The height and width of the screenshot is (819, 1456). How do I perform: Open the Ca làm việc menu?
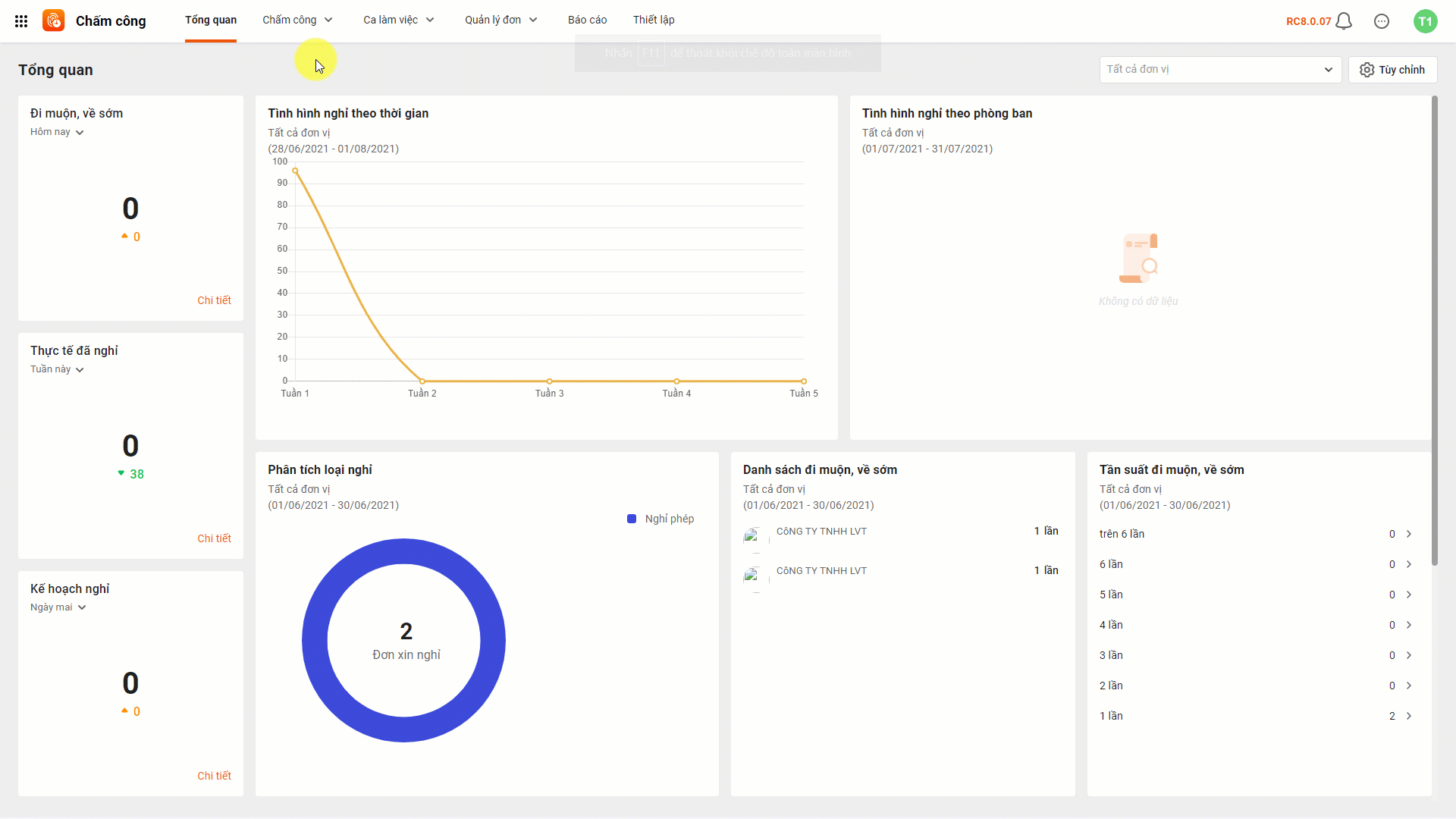click(x=399, y=20)
